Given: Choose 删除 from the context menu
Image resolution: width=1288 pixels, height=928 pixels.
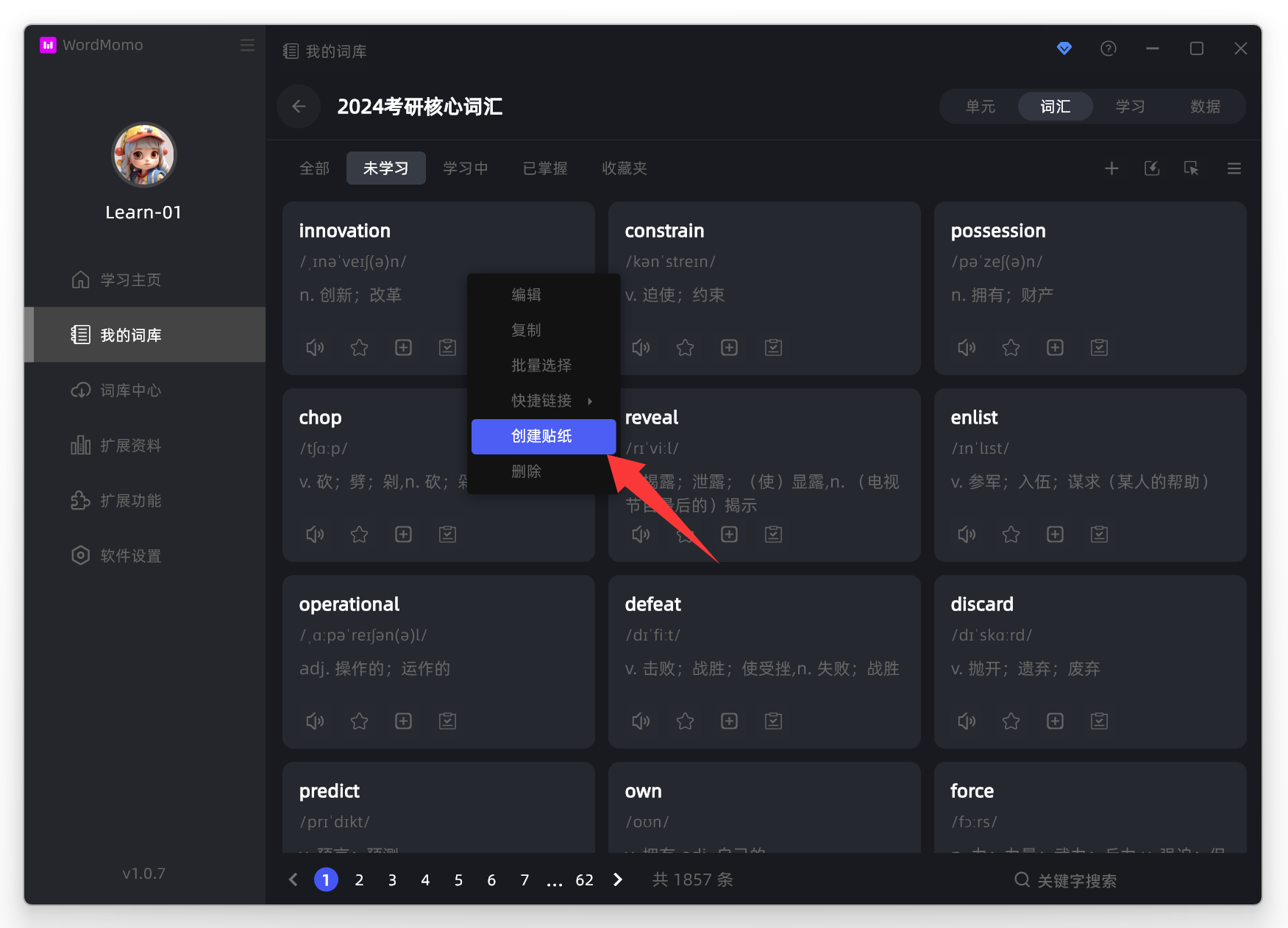Looking at the screenshot, I should tap(527, 471).
